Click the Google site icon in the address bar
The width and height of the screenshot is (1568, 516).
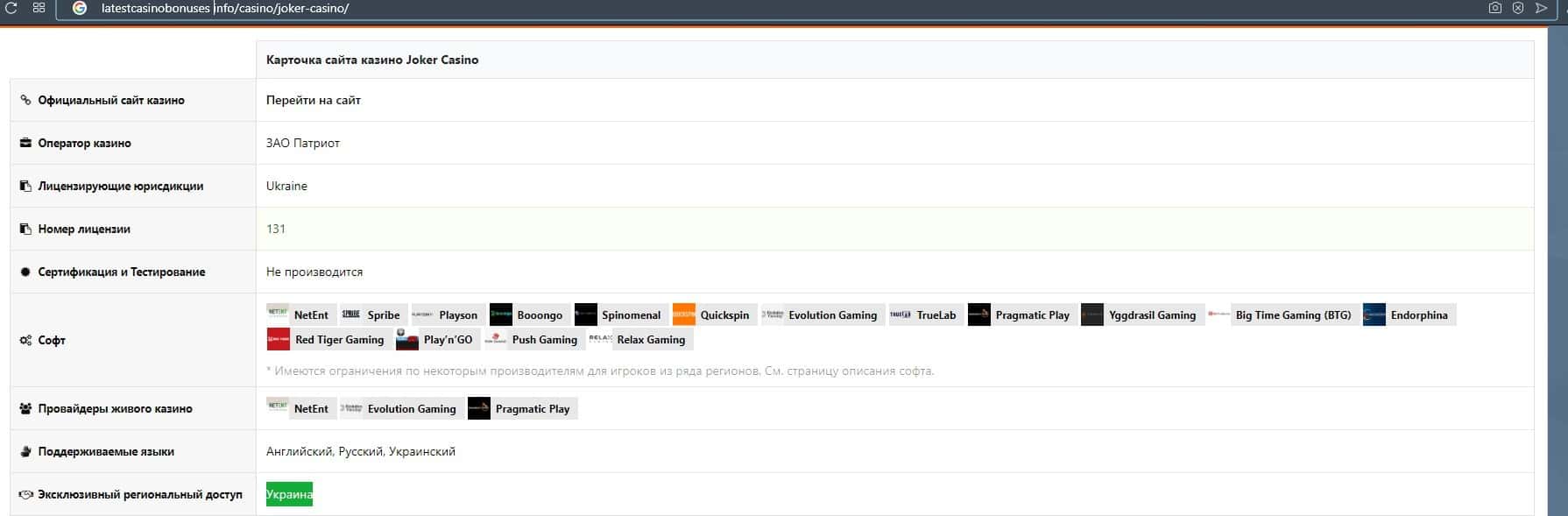pos(80,8)
